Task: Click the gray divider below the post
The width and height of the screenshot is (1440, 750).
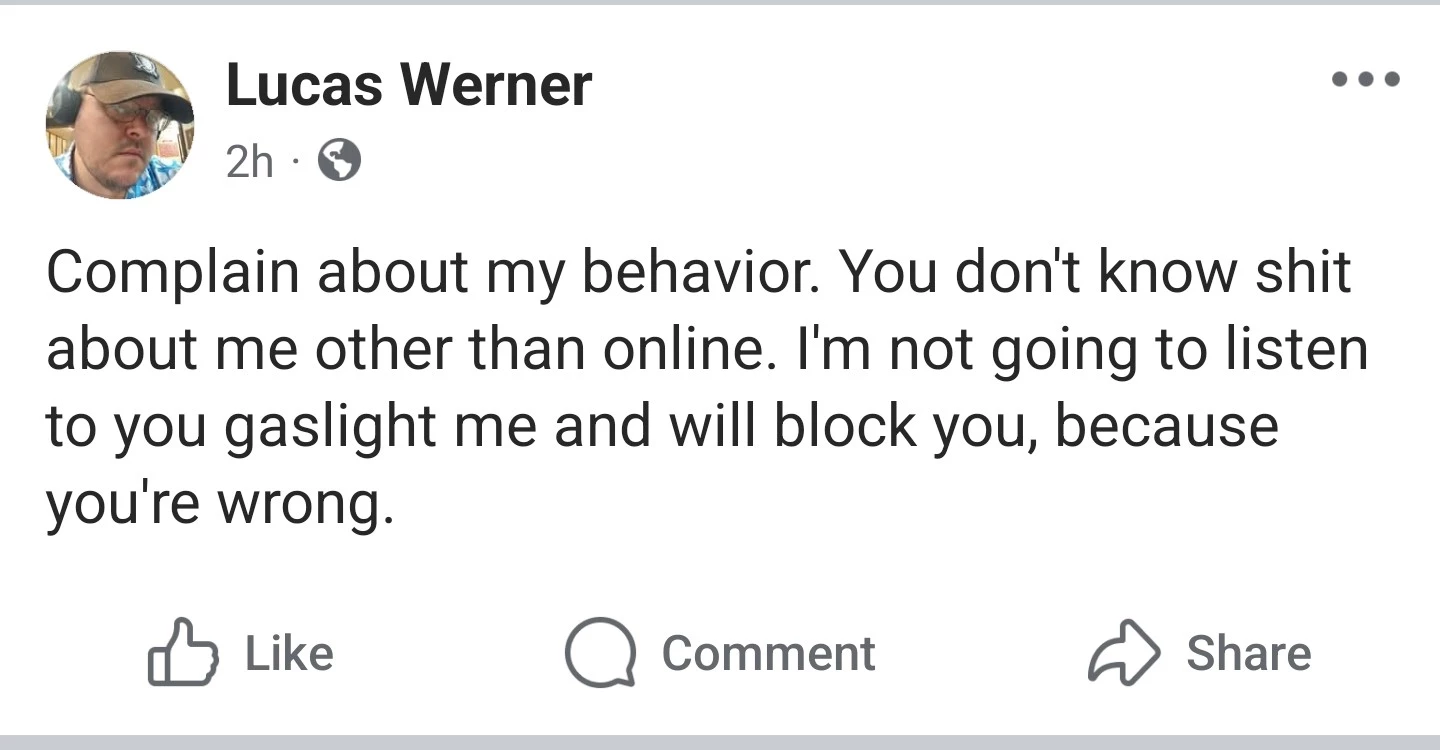Action: coord(720,742)
